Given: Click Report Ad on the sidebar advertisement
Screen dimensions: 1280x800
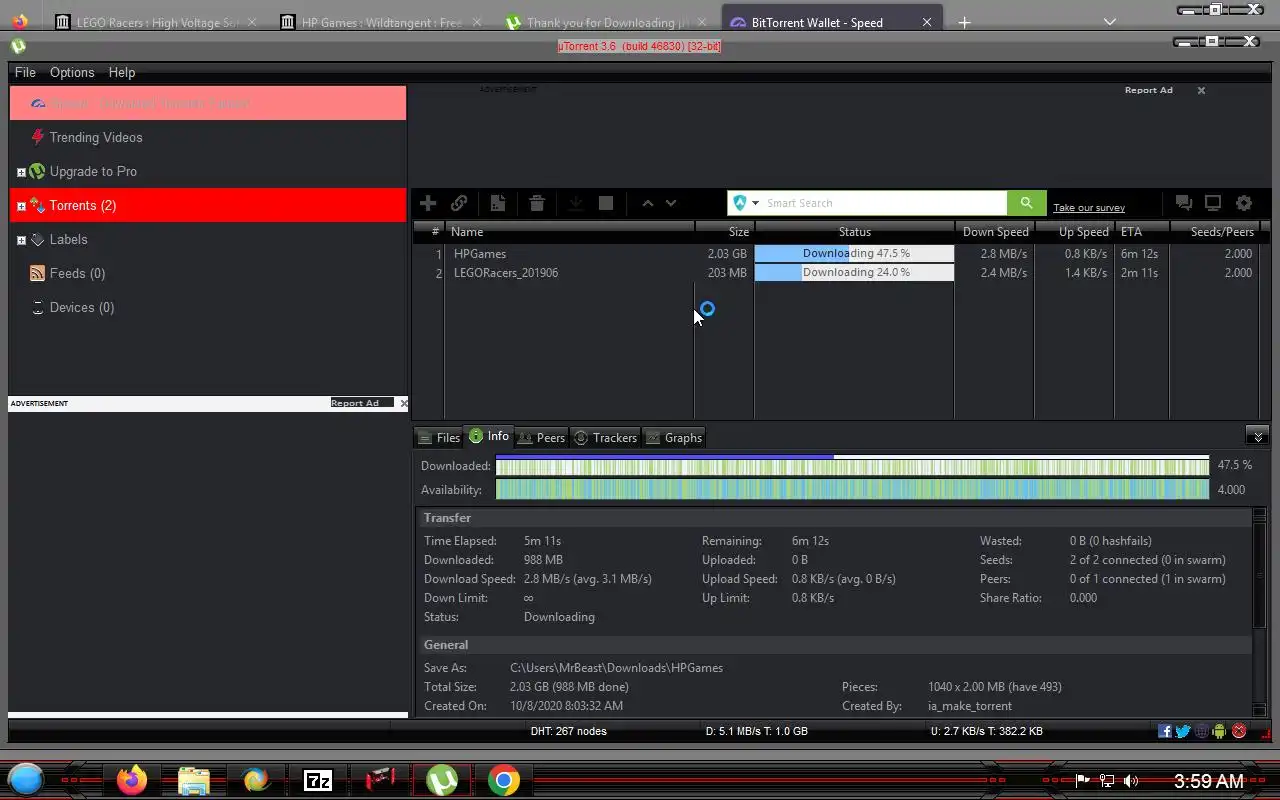Looking at the screenshot, I should 355,403.
